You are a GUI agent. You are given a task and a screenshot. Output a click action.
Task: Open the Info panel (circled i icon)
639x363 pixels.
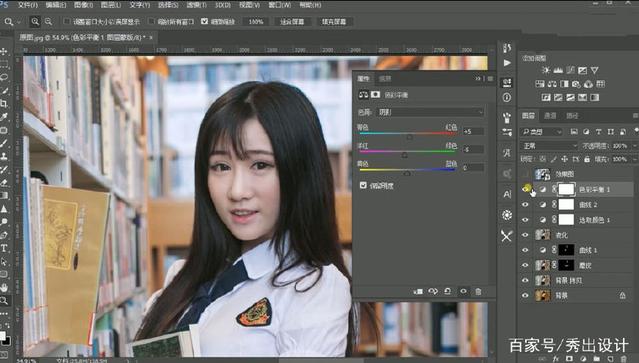coord(507,97)
